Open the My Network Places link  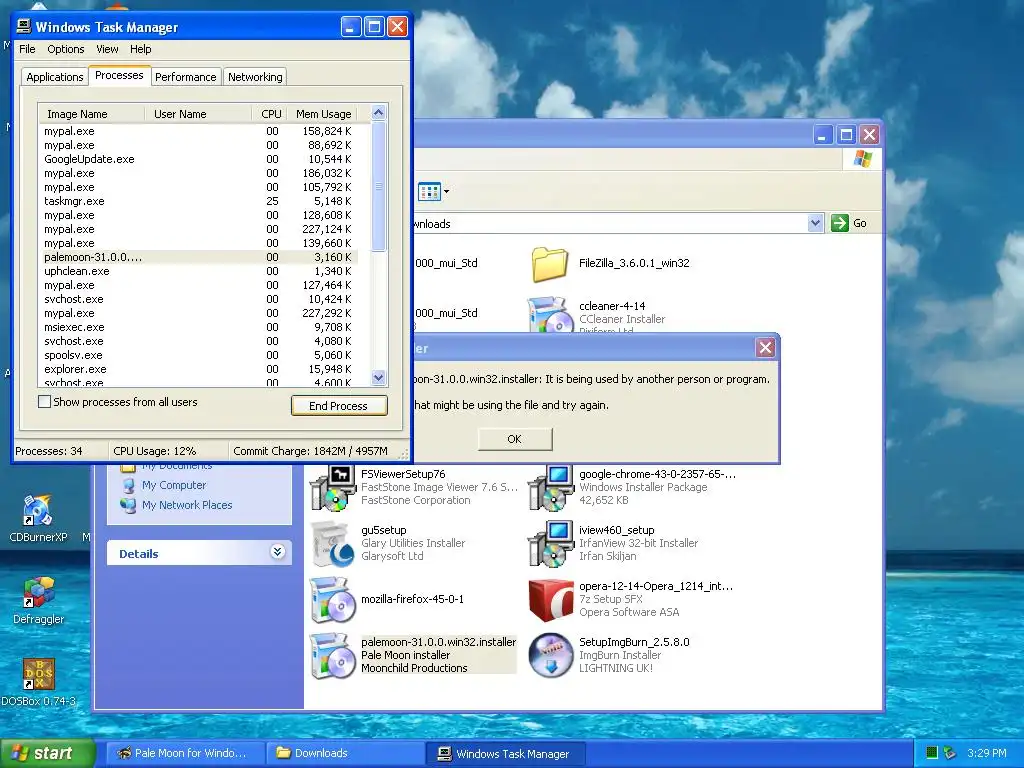(187, 505)
